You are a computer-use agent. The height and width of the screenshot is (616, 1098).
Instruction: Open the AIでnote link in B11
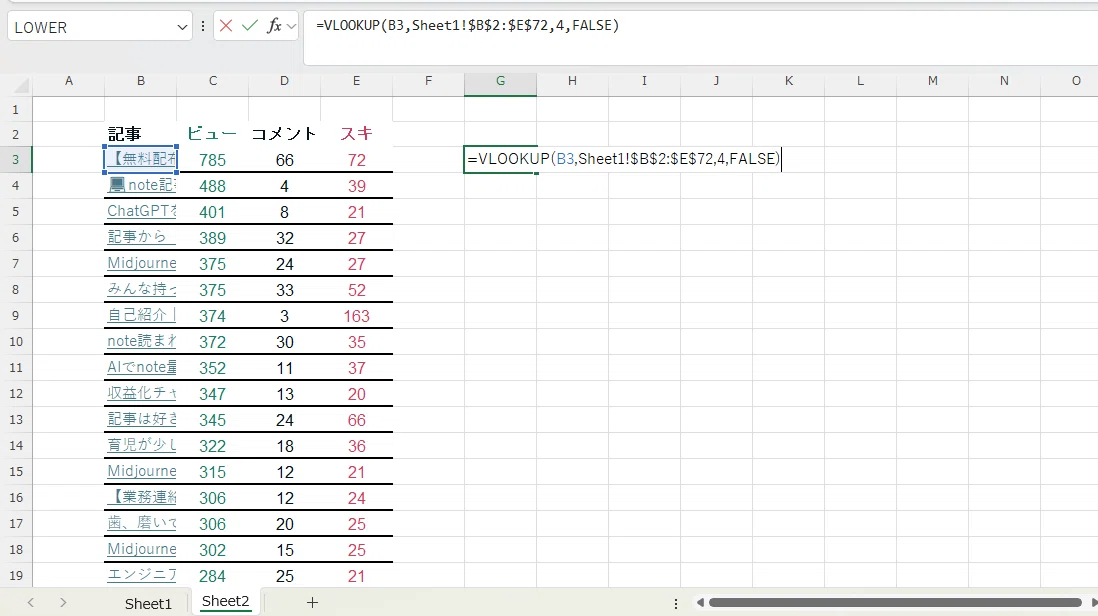pyautogui.click(x=142, y=367)
